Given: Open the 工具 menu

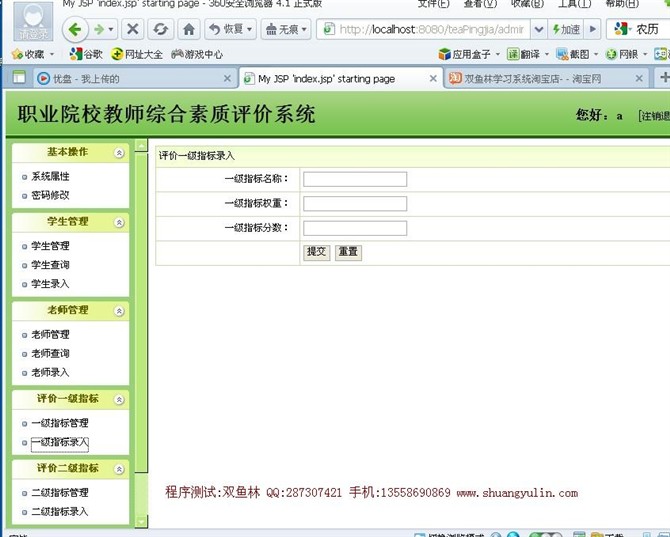Looking at the screenshot, I should tap(575, 4).
